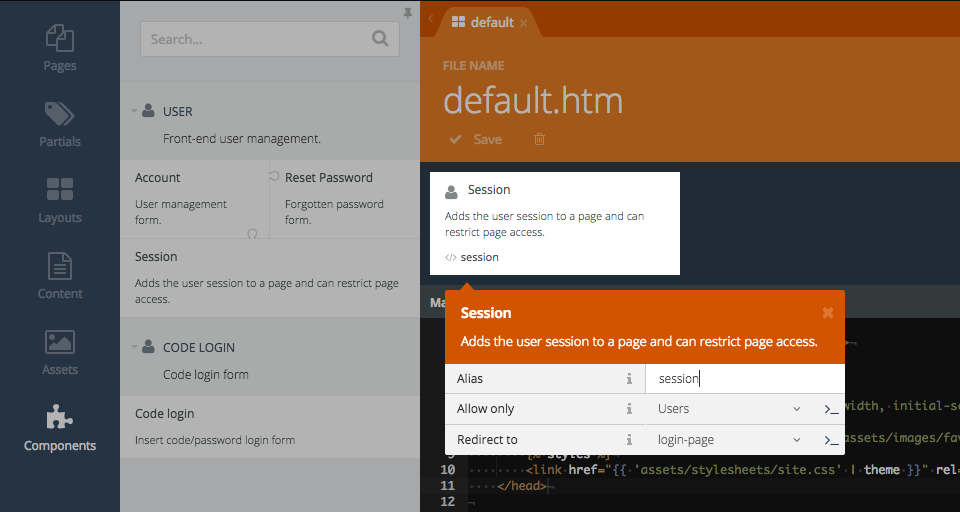Open the Pages section in sidebar
This screenshot has height=512, width=960.
click(60, 48)
